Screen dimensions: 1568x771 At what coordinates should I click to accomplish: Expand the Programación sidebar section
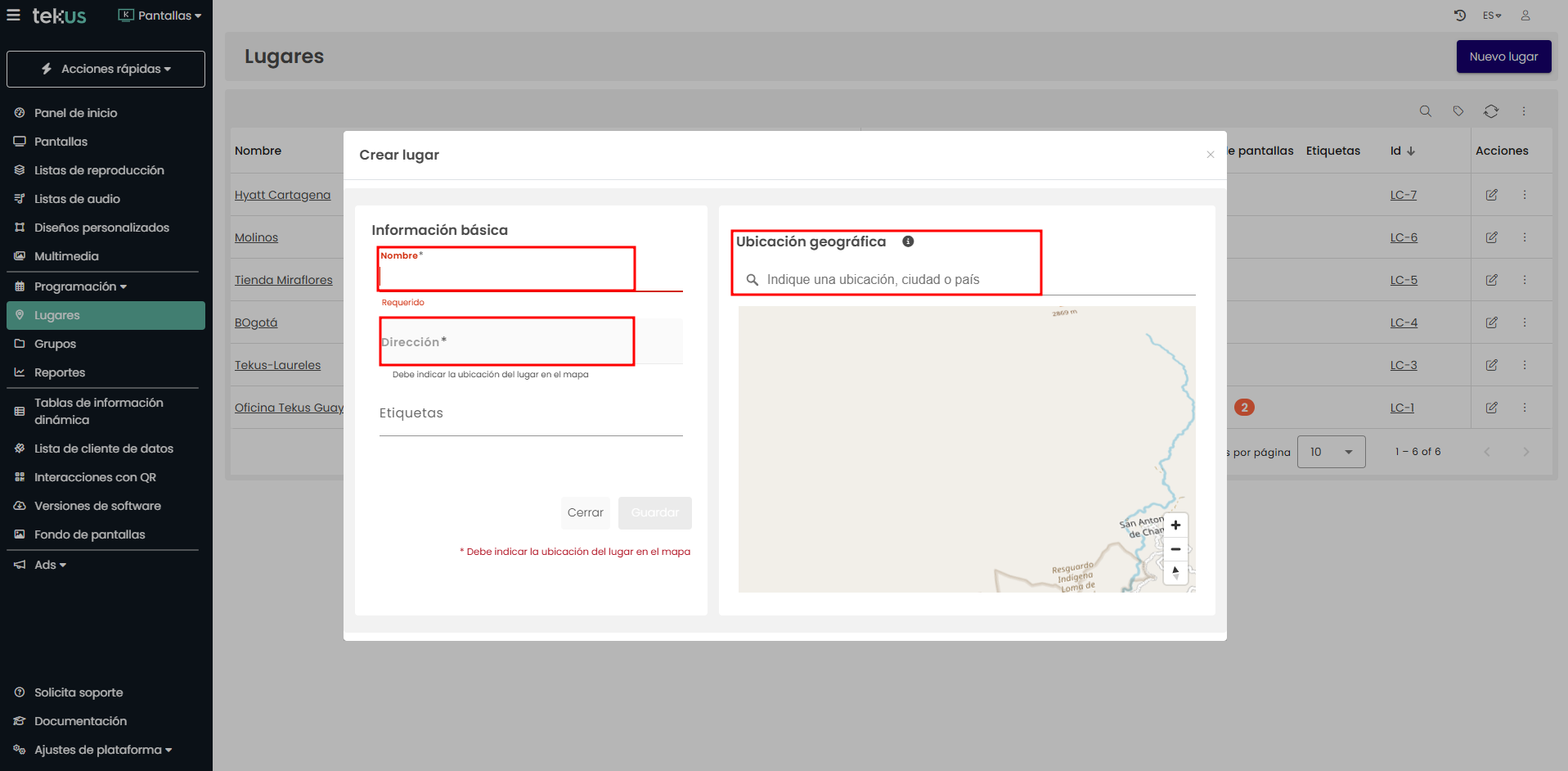pyautogui.click(x=80, y=286)
